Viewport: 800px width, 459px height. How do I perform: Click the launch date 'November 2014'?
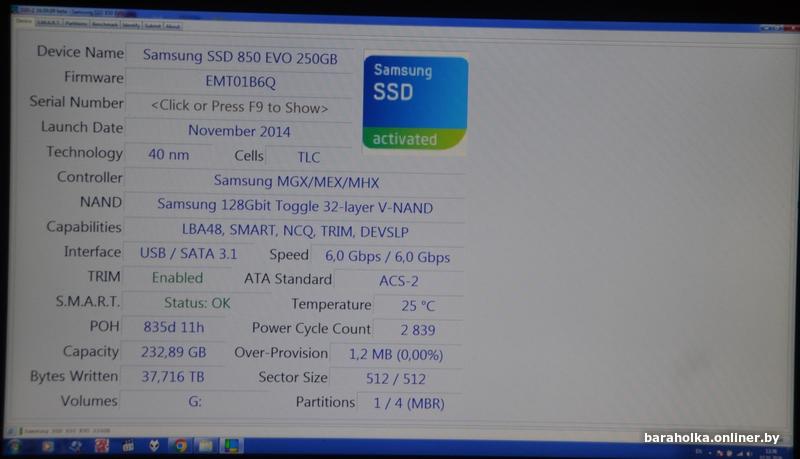239,131
